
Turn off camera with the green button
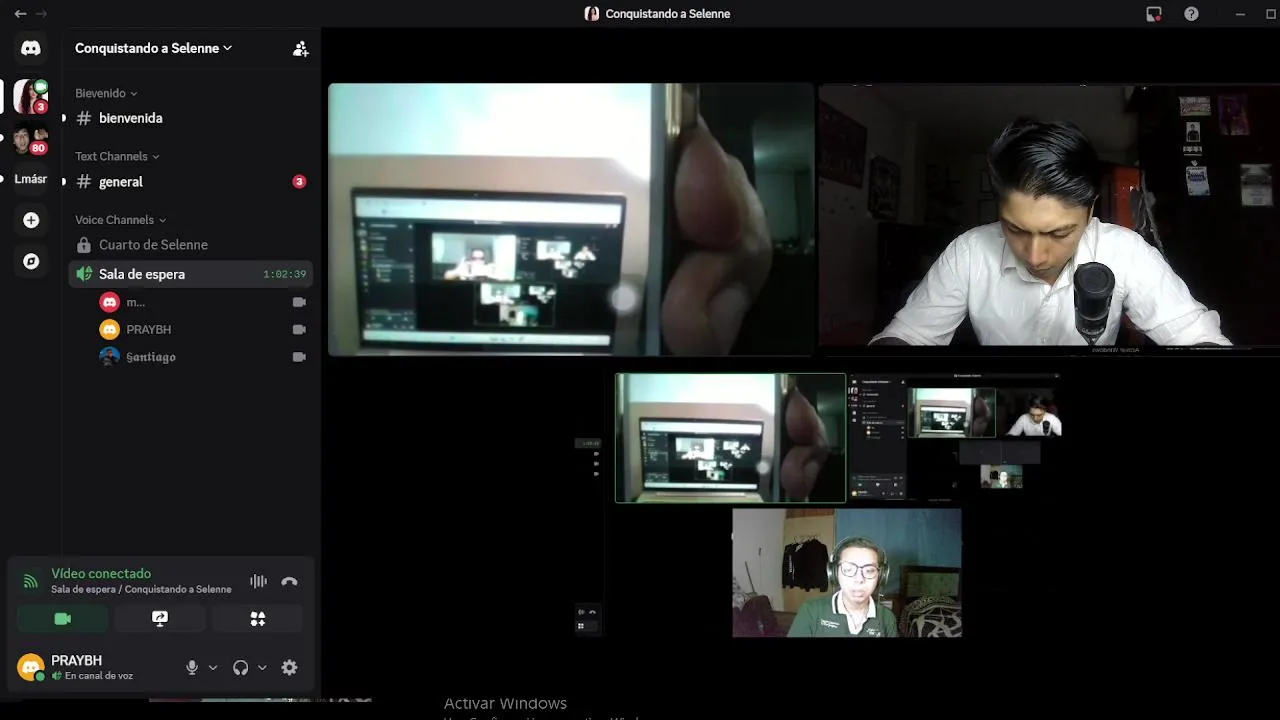pos(62,619)
